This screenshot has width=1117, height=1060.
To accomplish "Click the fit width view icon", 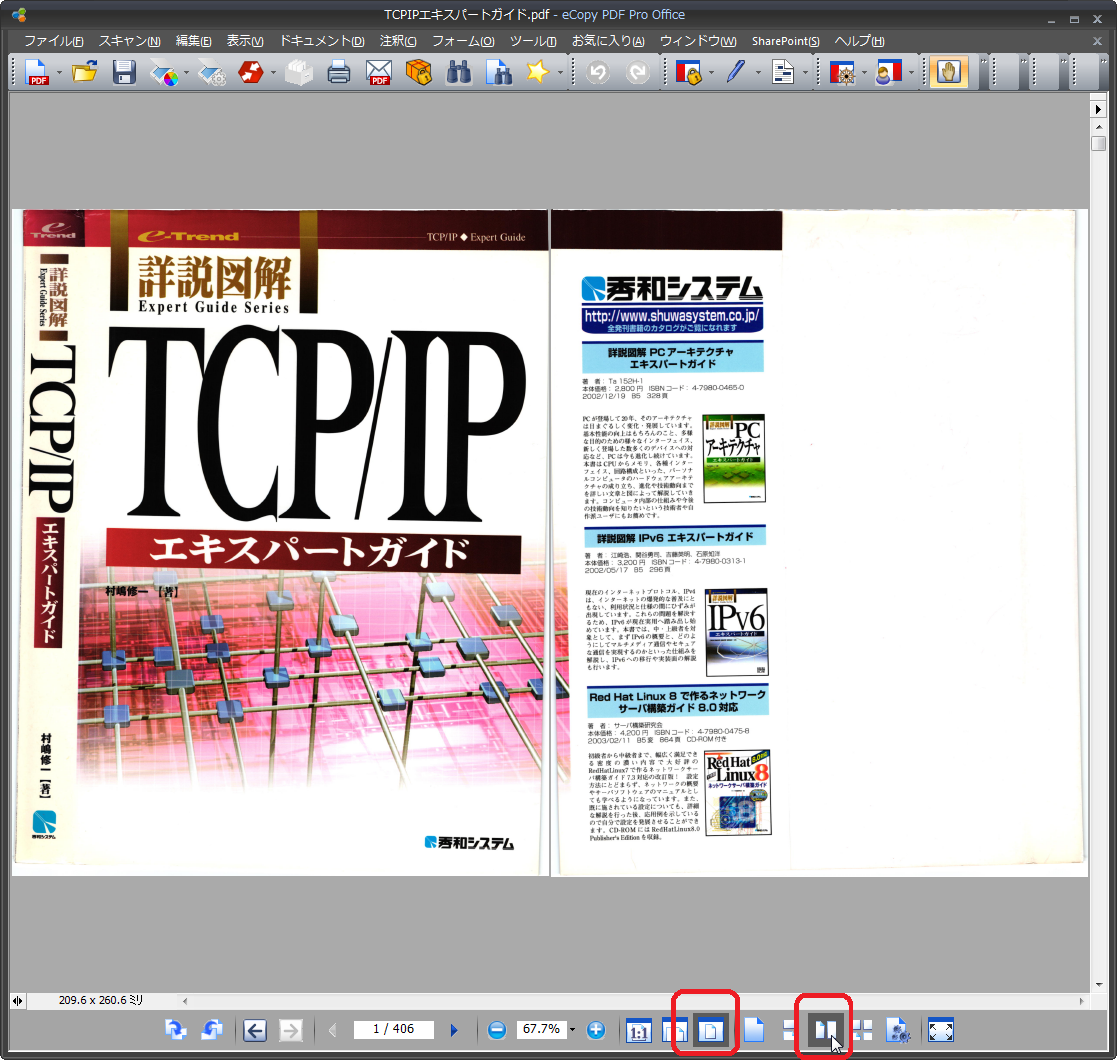I will pos(675,1031).
